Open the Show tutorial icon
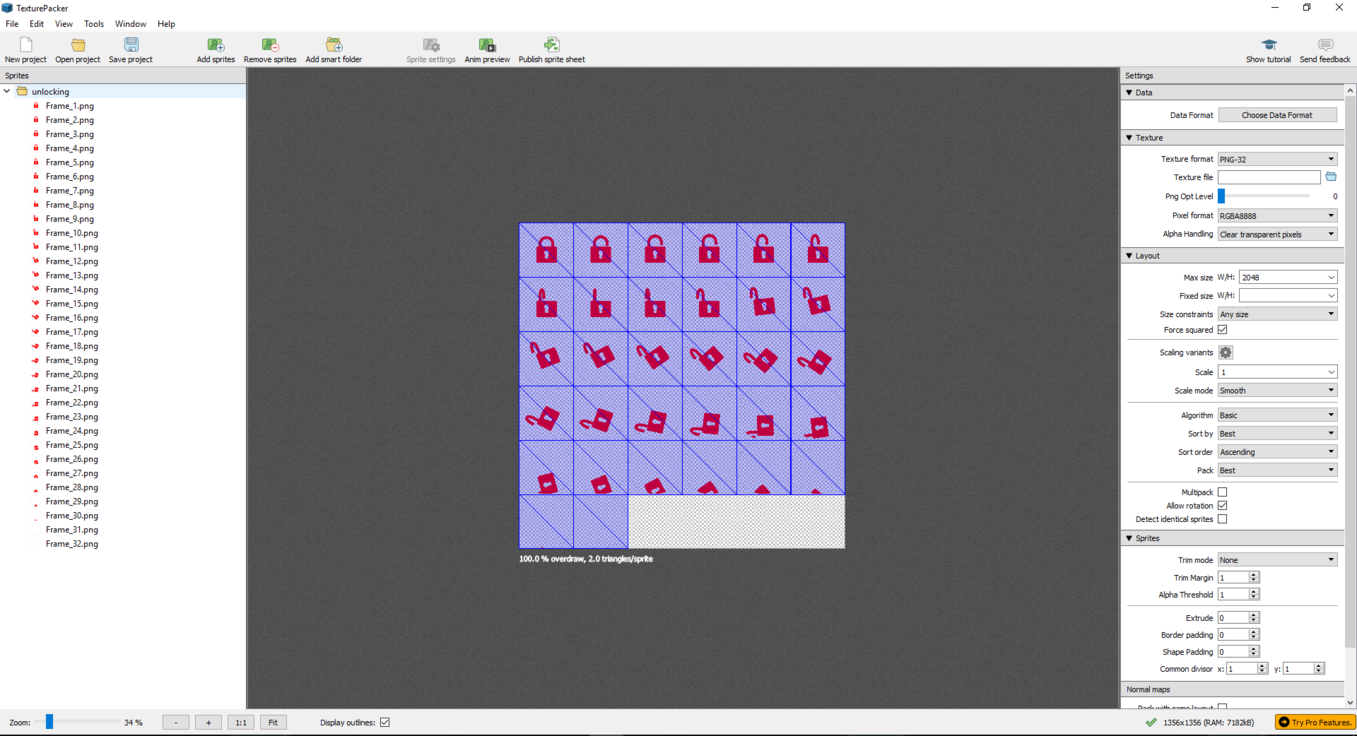 1269,45
